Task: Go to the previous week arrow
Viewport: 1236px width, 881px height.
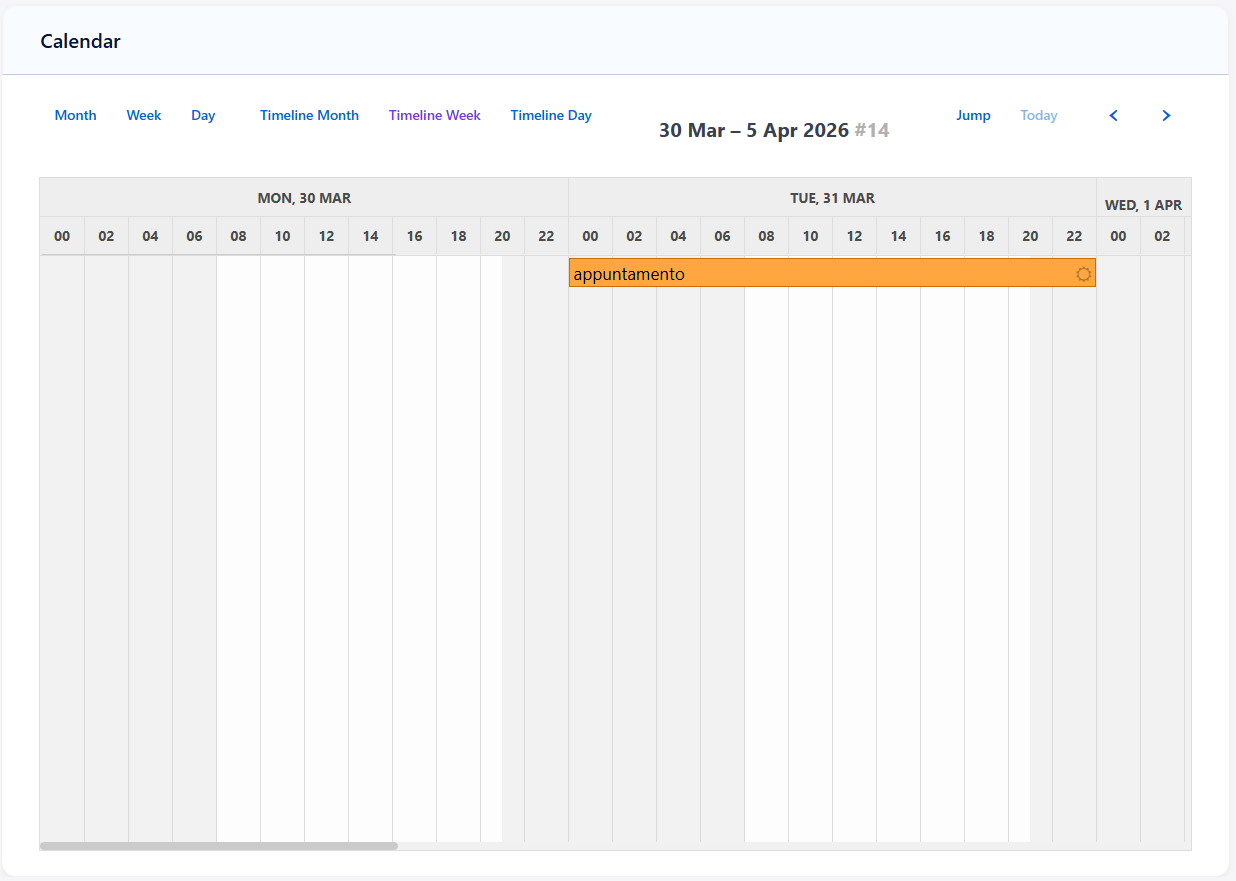Action: click(1113, 116)
